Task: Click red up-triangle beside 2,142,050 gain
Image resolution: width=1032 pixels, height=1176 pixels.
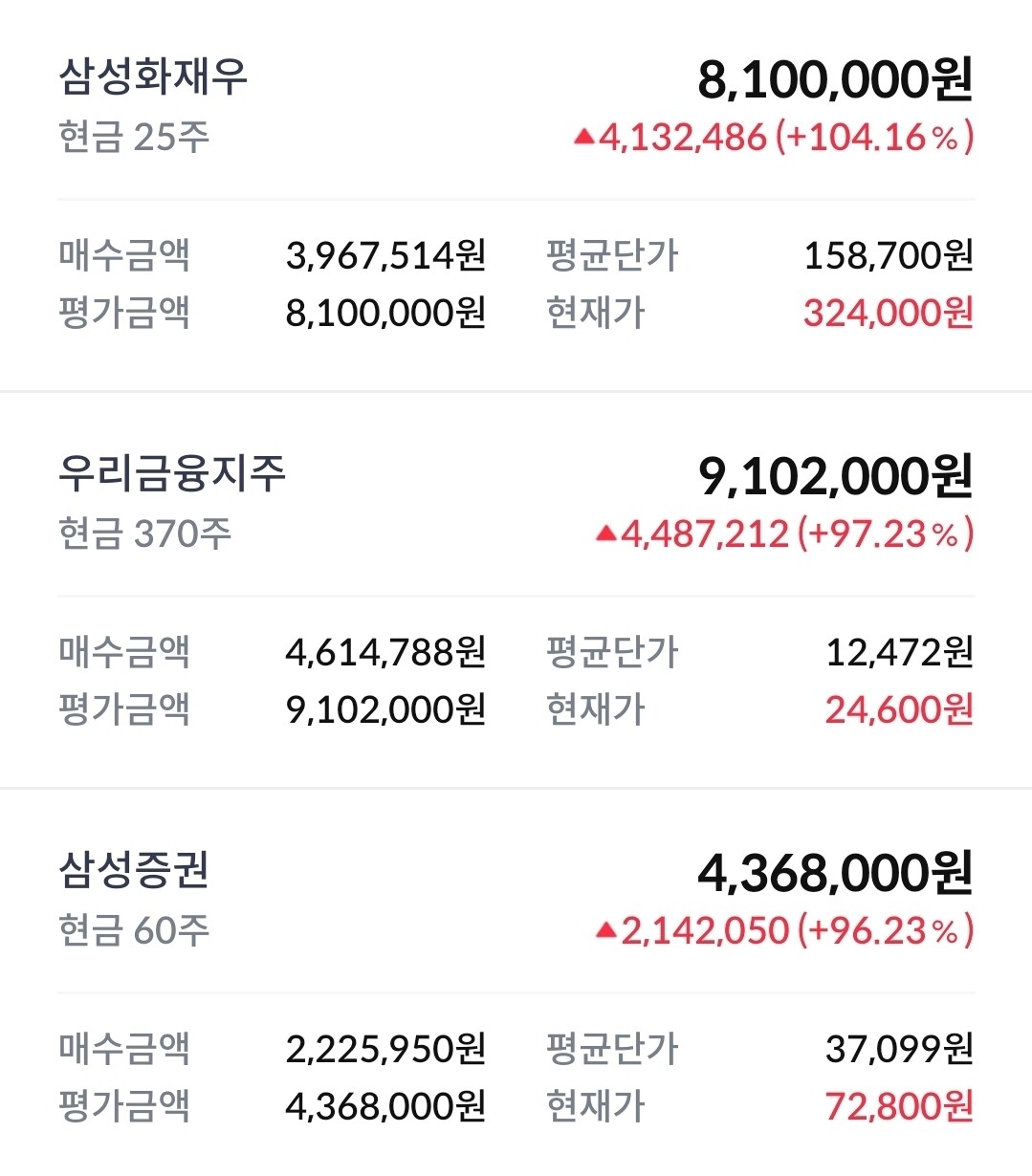Action: [606, 929]
